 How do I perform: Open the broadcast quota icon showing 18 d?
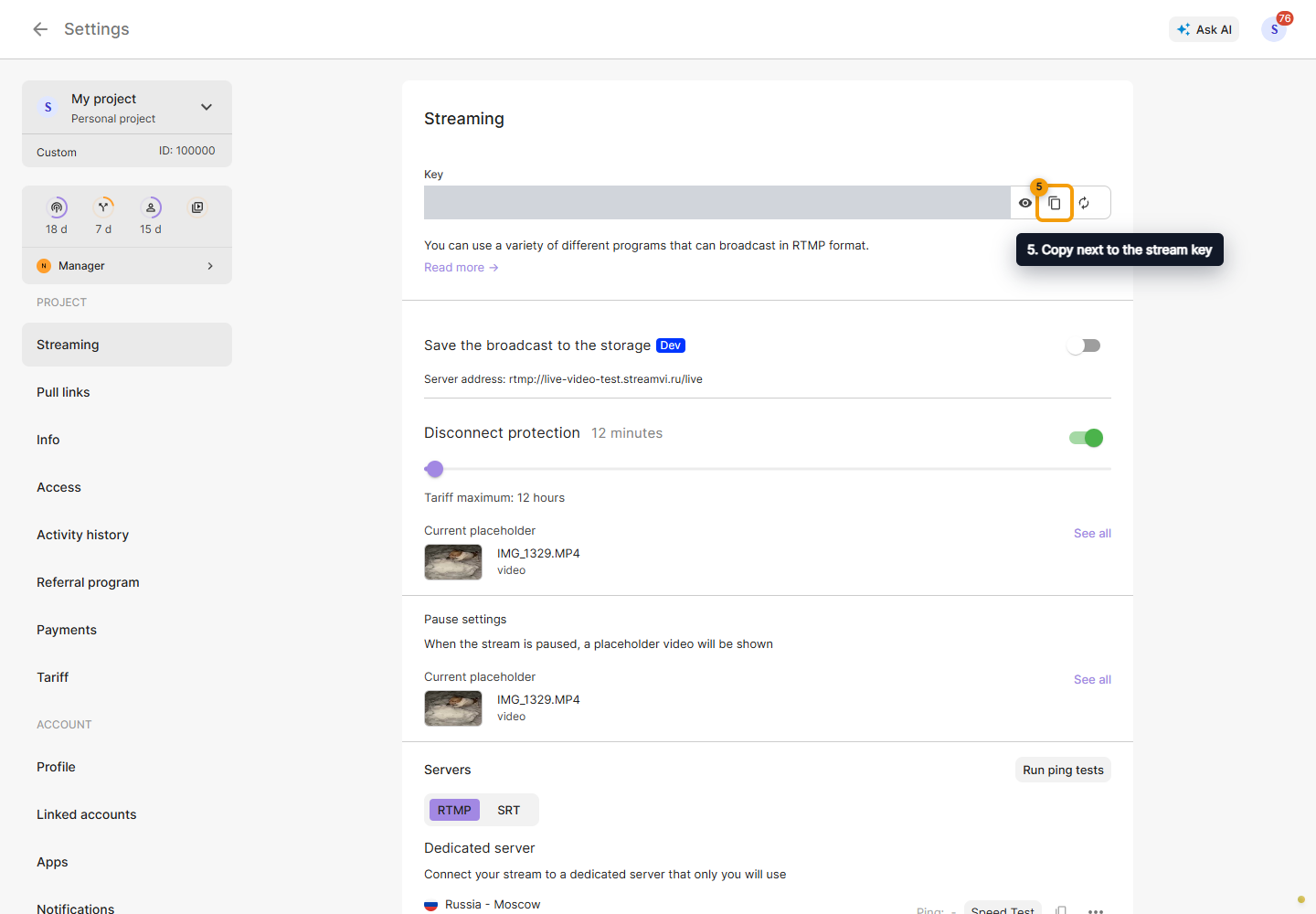[57, 207]
